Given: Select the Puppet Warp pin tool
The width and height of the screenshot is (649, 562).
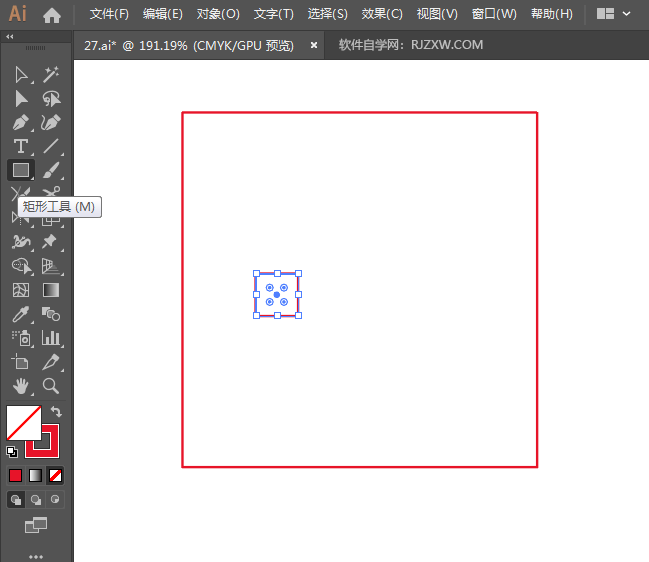Looking at the screenshot, I should click(x=50, y=242).
